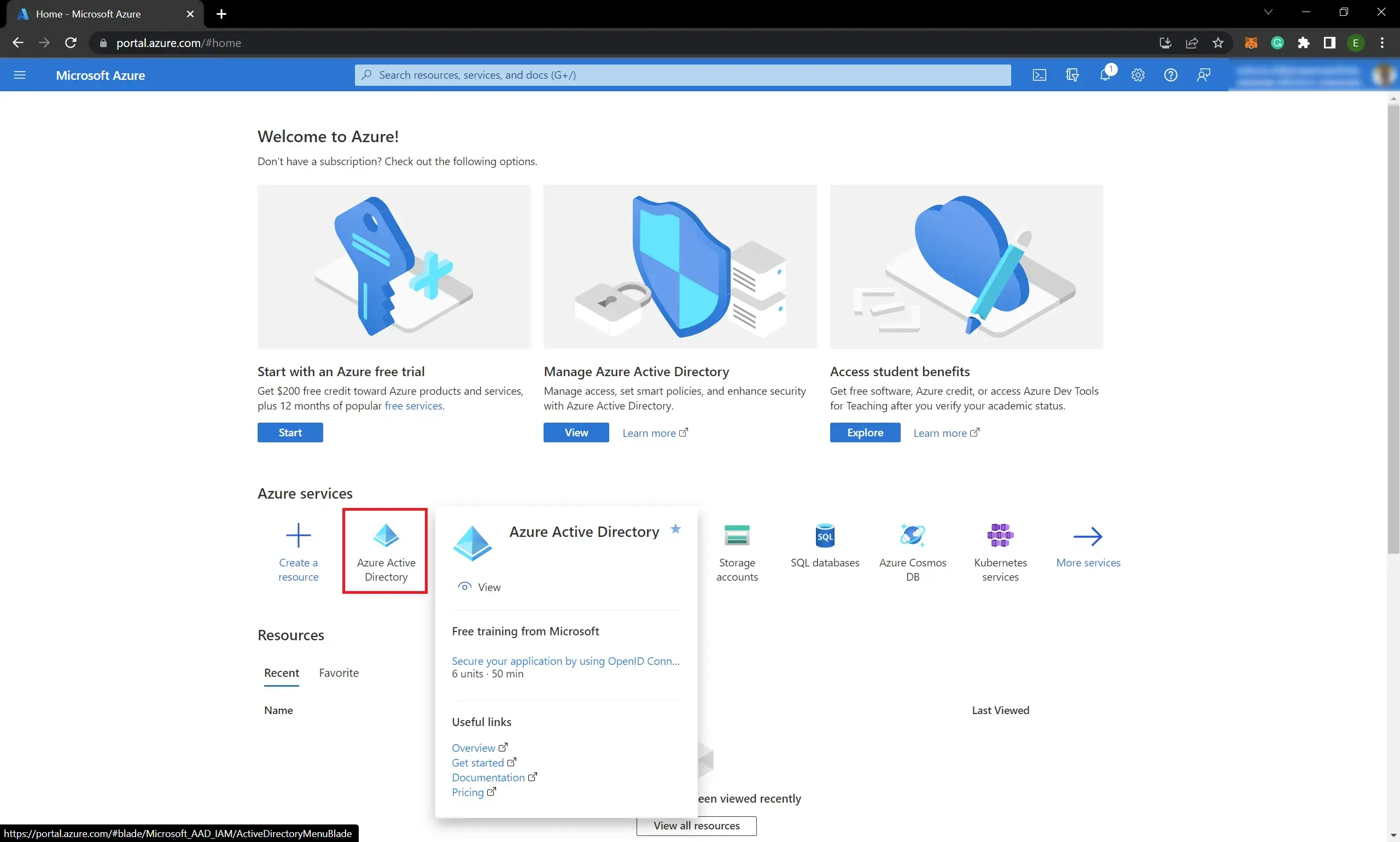Open the Azure portal hamburger menu
This screenshot has height=842, width=1400.
(19, 75)
